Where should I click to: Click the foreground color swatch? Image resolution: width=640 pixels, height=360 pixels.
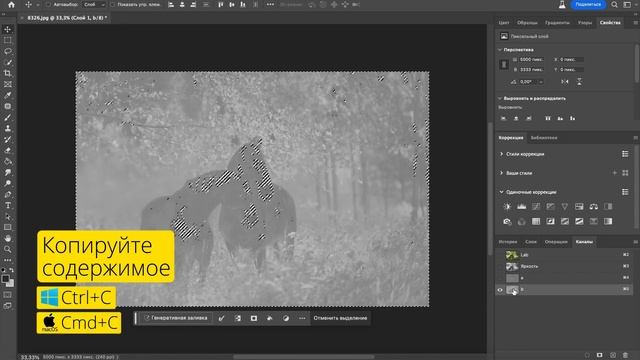5,280
